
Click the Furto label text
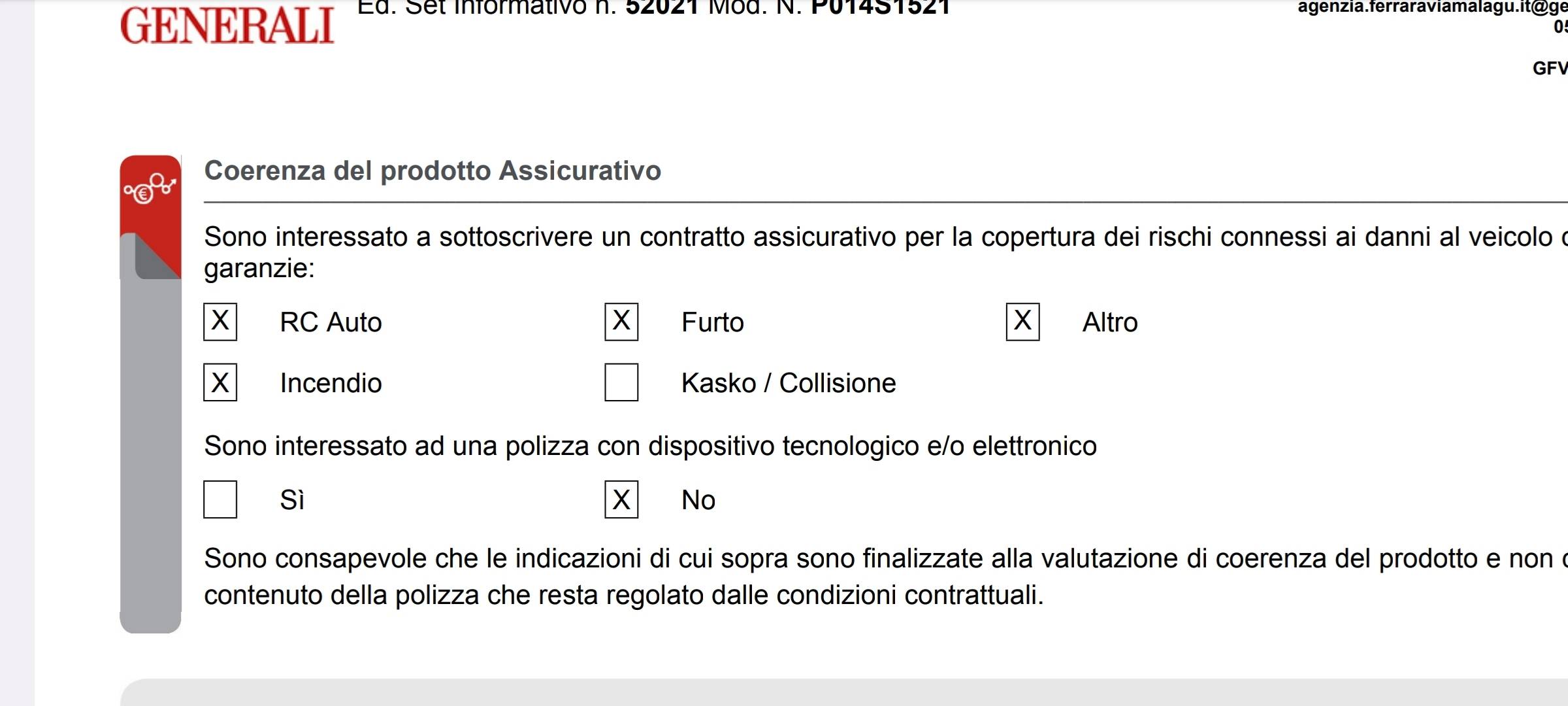(712, 322)
